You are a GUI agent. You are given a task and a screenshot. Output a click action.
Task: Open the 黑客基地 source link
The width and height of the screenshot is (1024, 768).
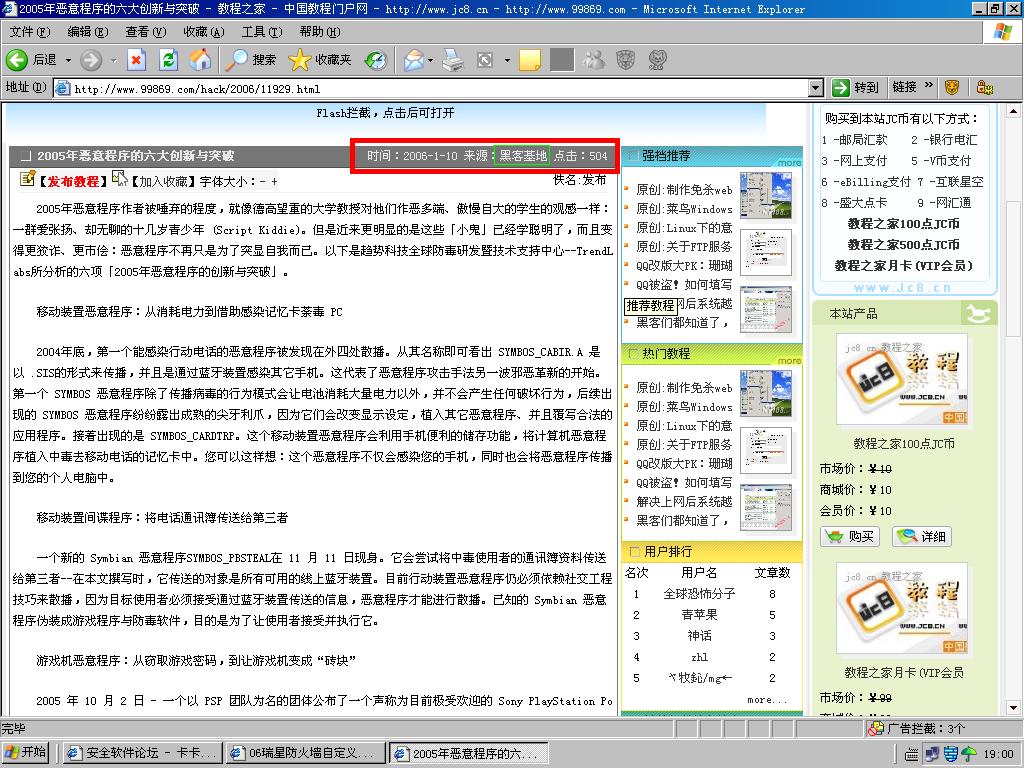tap(521, 155)
